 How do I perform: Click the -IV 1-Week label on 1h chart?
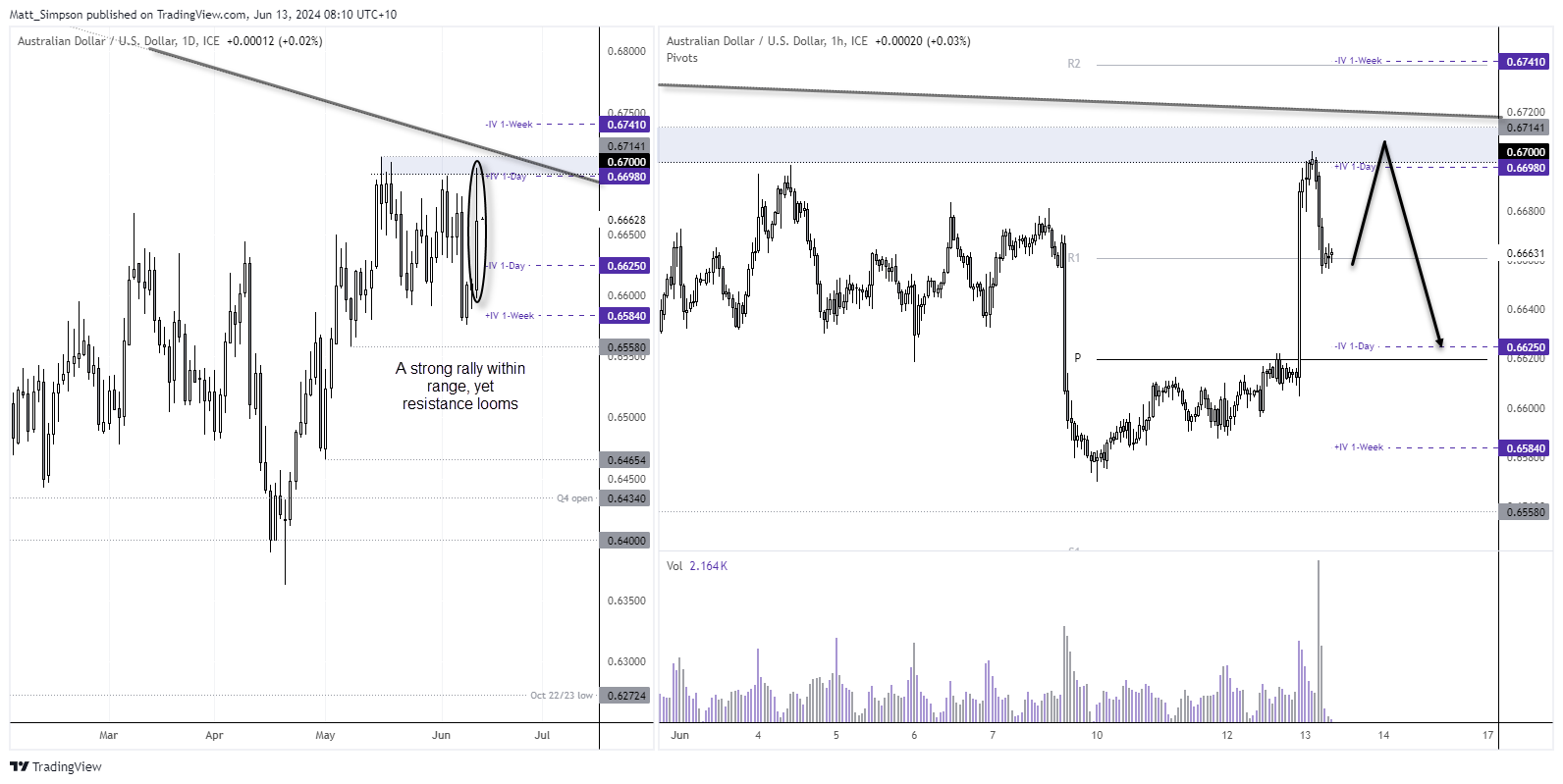(1359, 61)
